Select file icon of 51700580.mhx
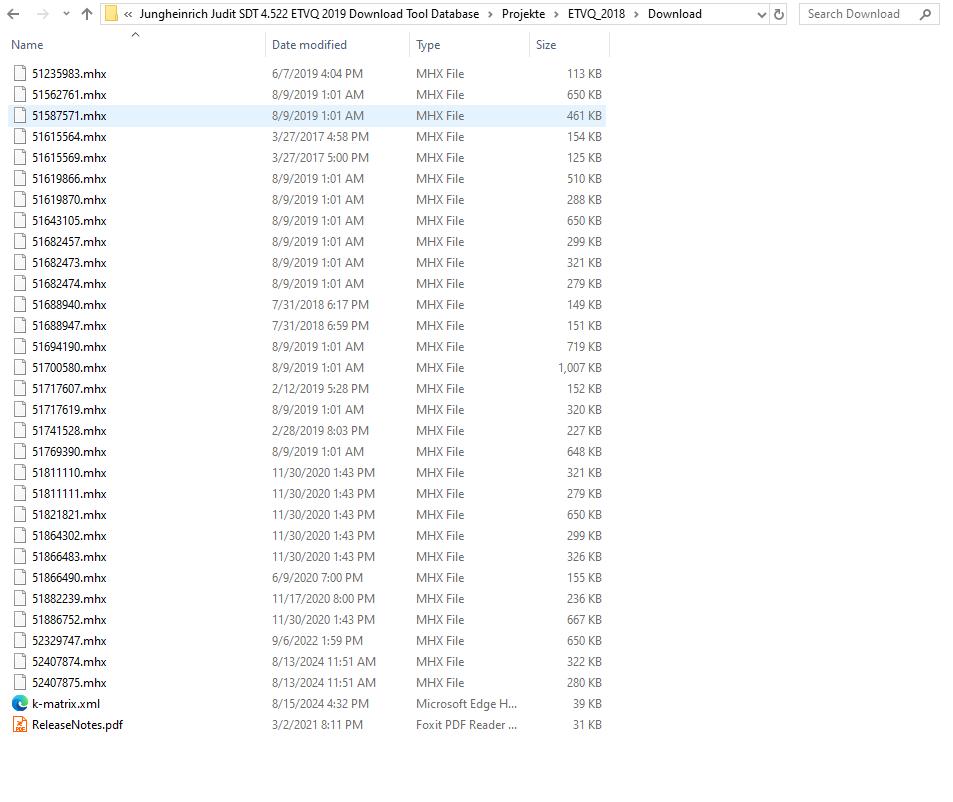Viewport: 953px width, 802px height. [20, 368]
